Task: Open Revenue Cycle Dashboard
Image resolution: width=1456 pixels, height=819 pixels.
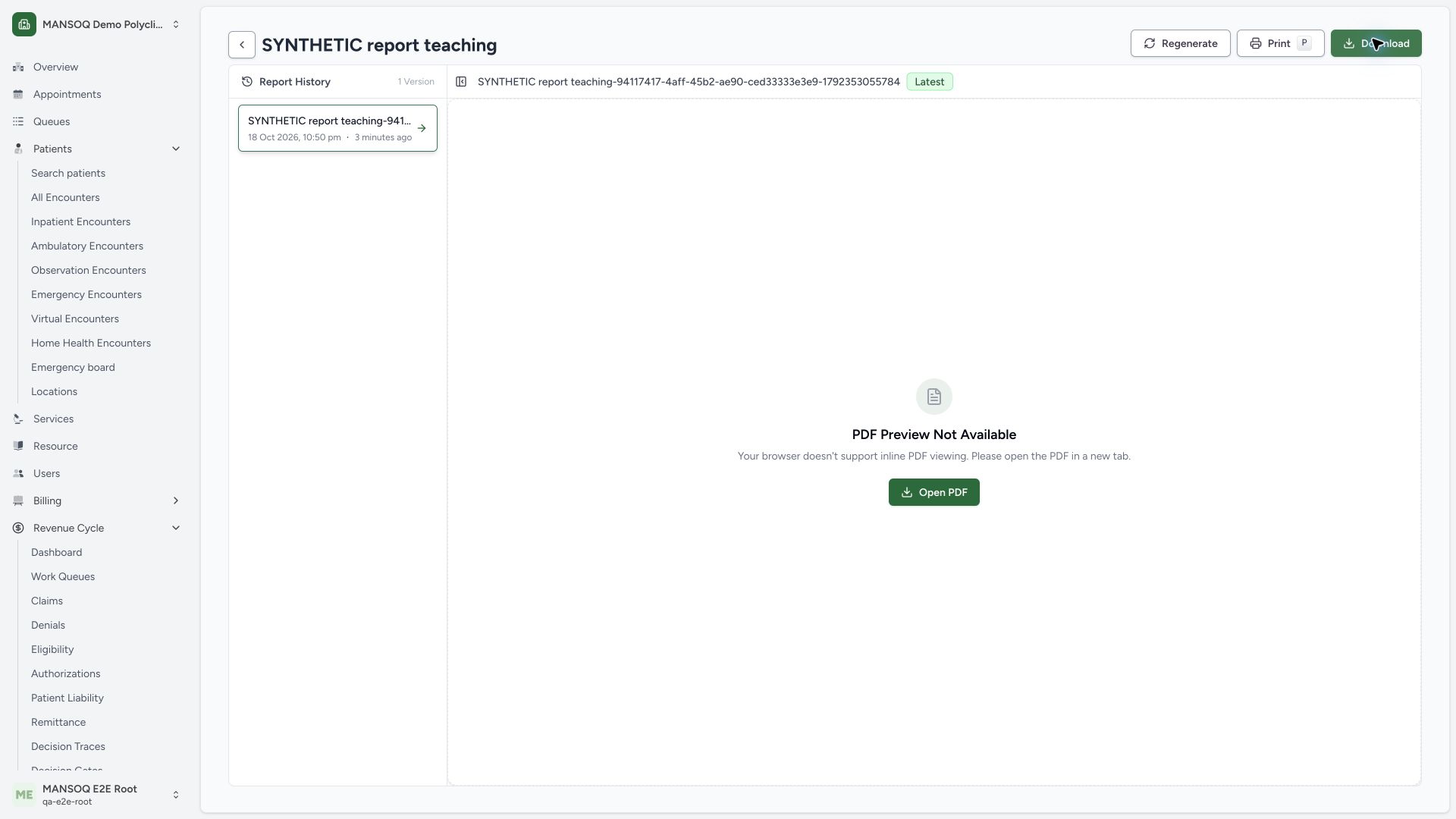Action: [56, 552]
